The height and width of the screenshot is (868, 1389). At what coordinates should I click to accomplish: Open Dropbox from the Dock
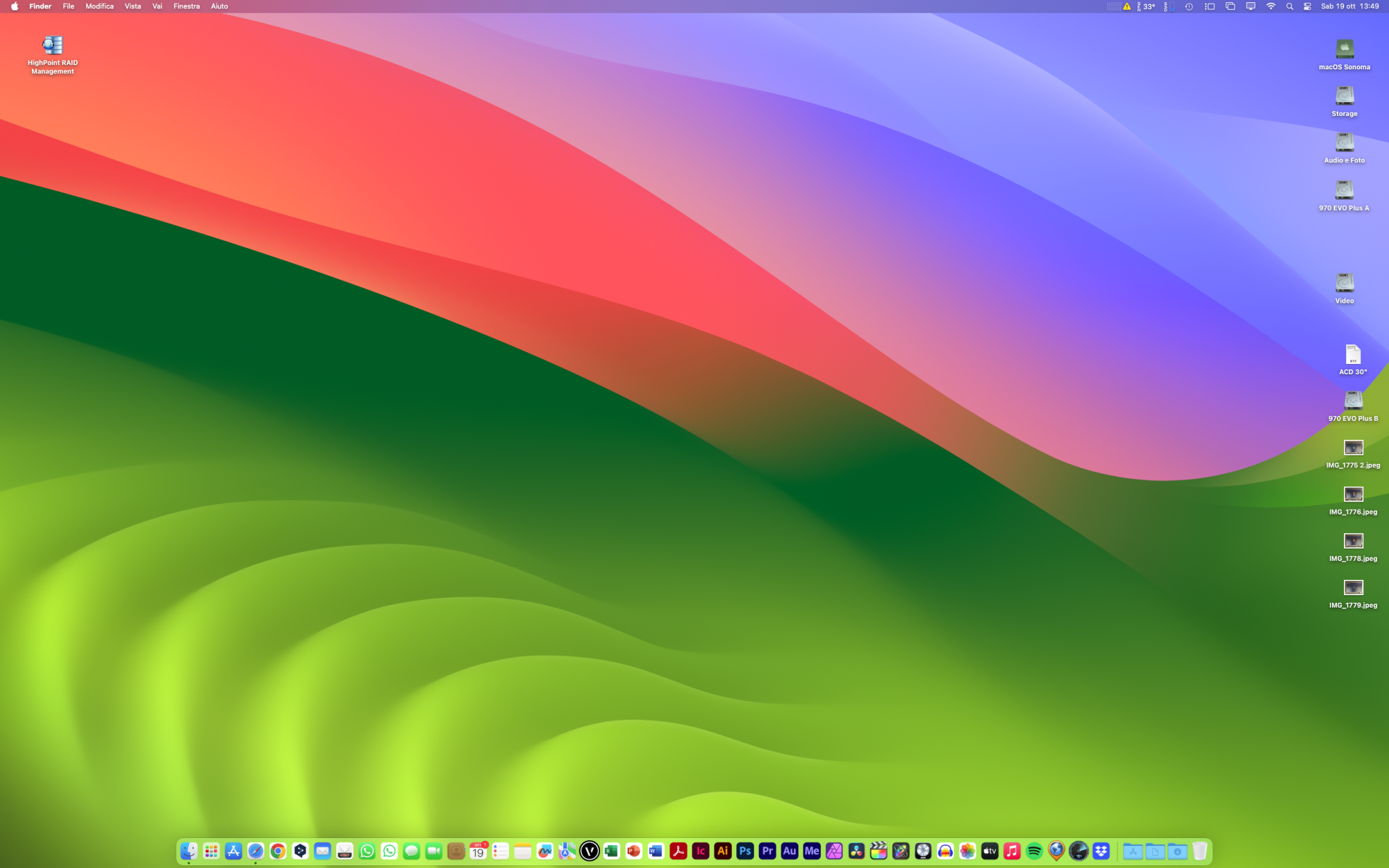(x=1101, y=851)
